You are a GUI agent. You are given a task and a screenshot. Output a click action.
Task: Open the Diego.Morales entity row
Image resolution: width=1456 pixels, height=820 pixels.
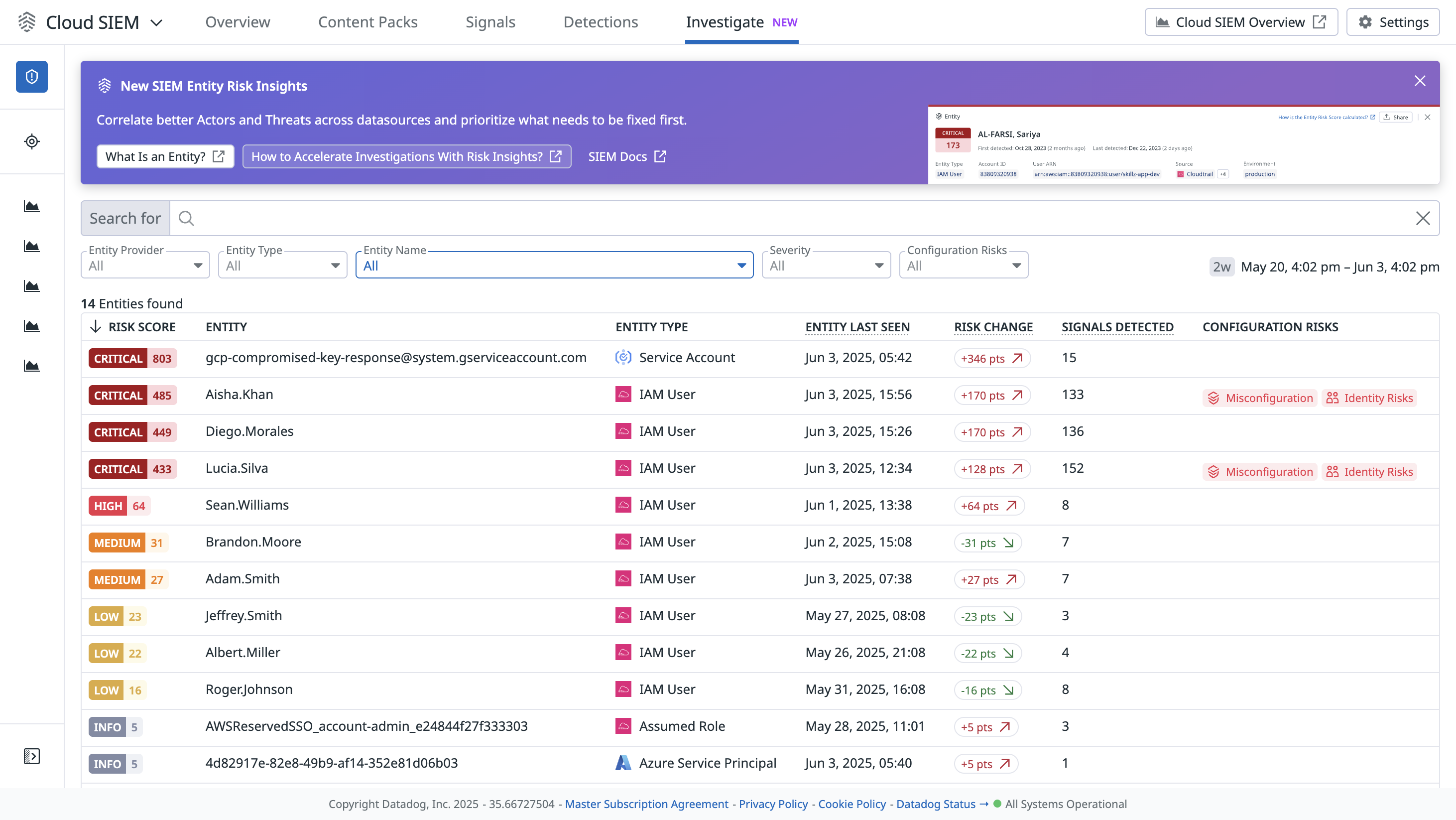pos(760,432)
